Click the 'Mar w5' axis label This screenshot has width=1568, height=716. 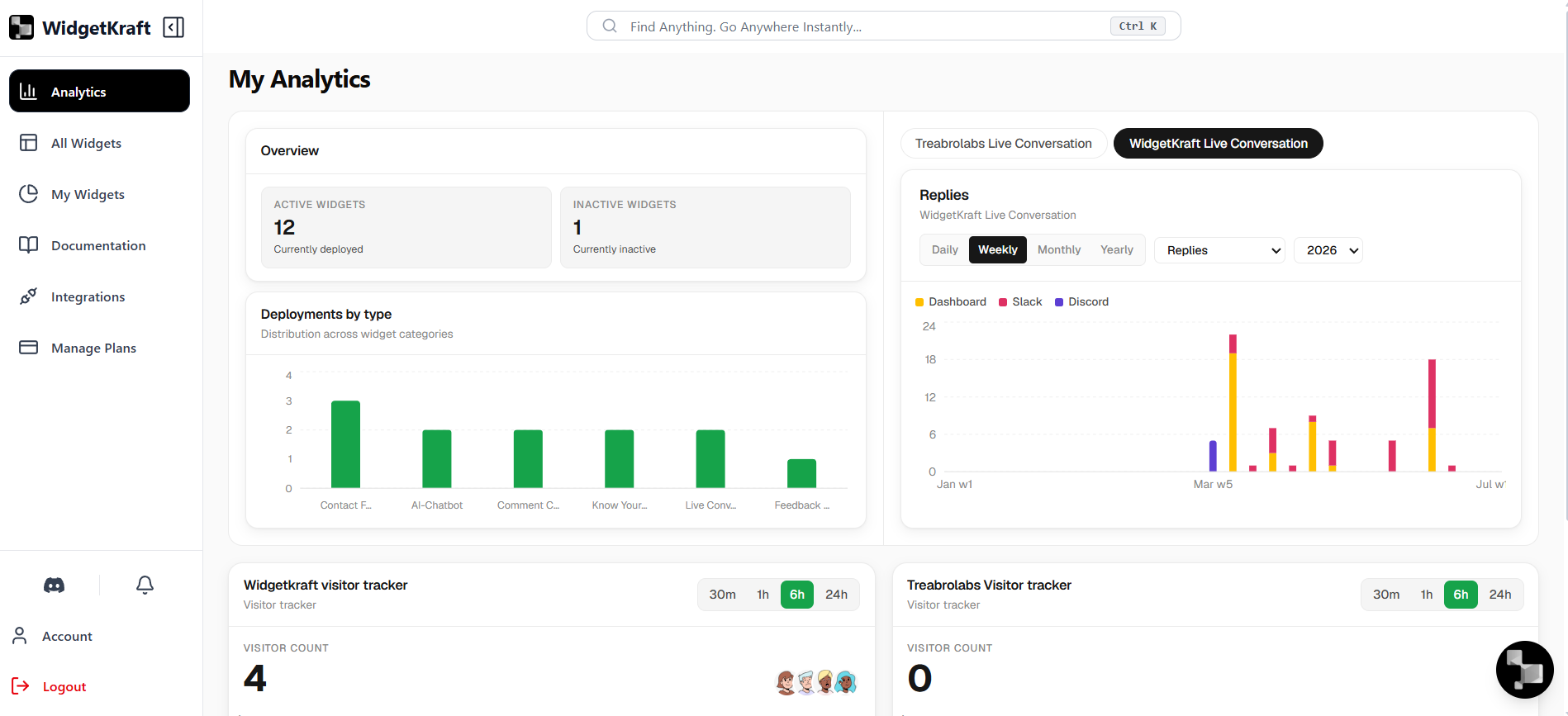tap(1213, 485)
